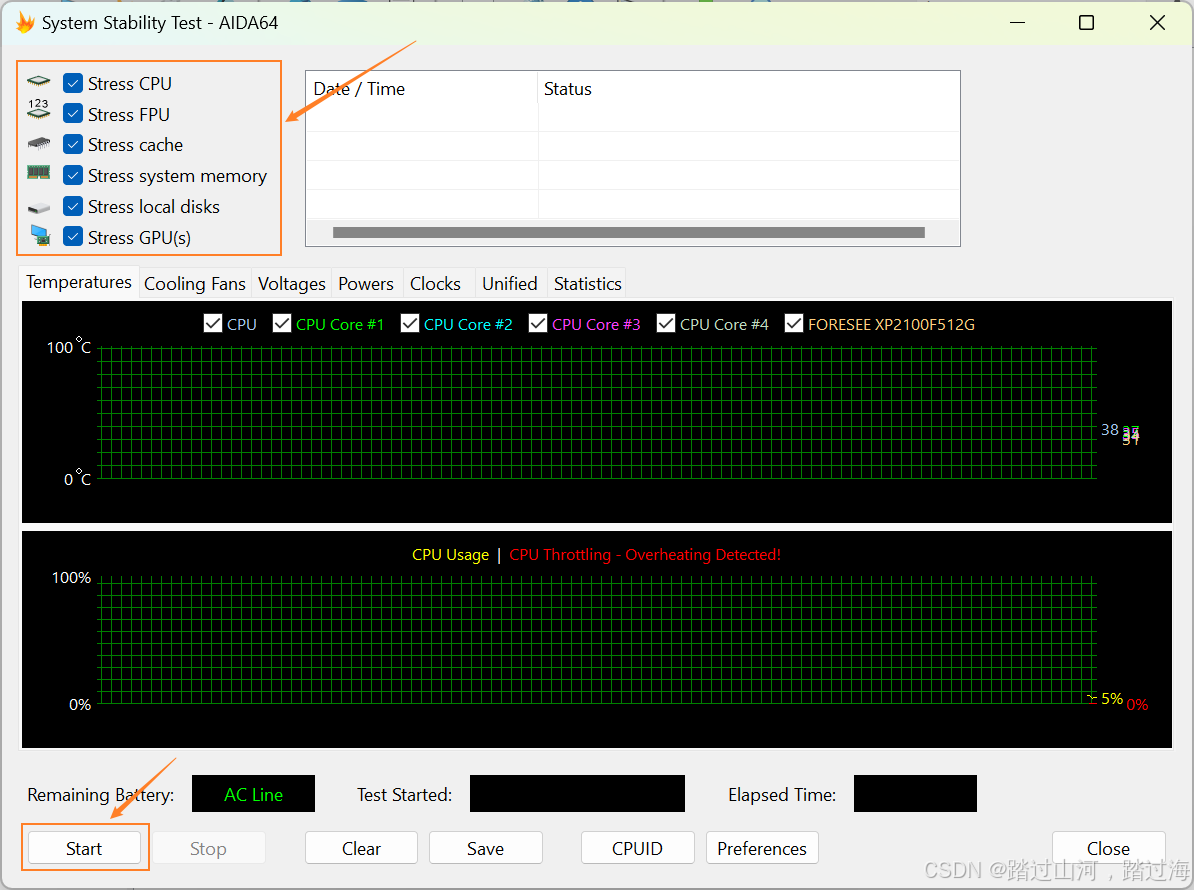This screenshot has width=1194, height=890.
Task: Open the Voltages tab
Action: (x=292, y=284)
